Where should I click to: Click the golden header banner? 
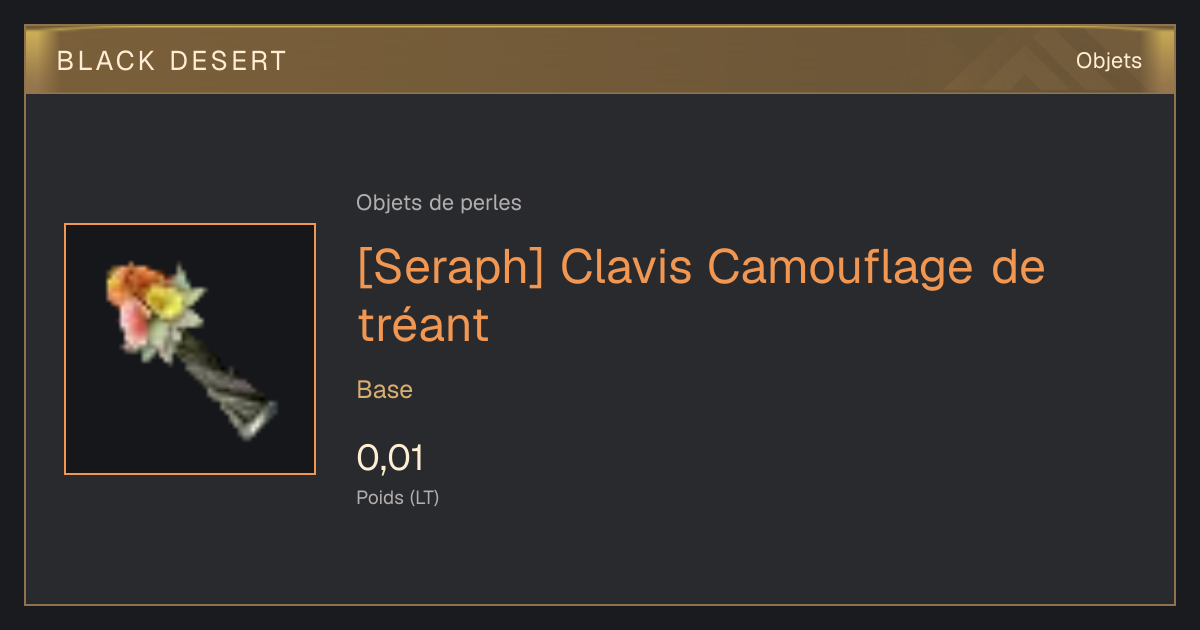click(x=600, y=60)
